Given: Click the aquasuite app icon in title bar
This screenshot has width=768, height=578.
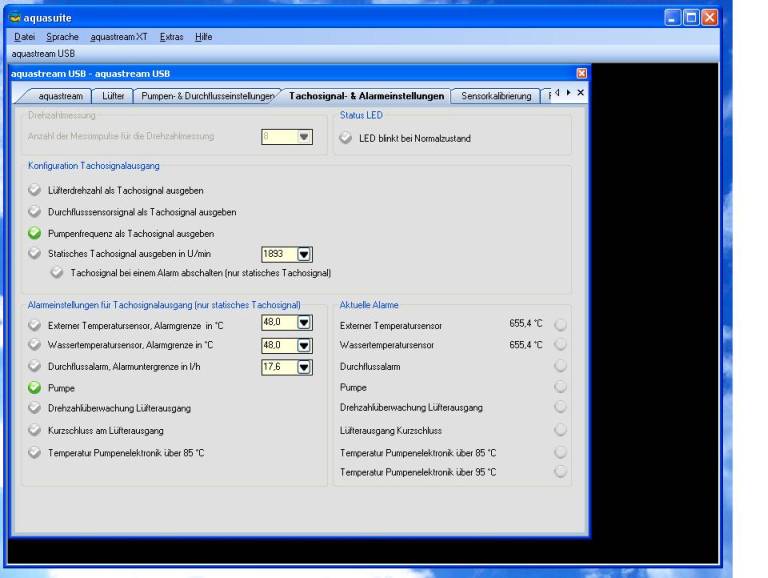Looking at the screenshot, I should (x=13, y=18).
